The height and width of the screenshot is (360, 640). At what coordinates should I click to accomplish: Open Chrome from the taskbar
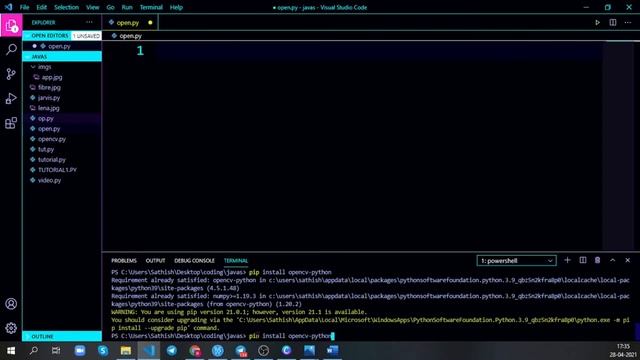pos(195,351)
